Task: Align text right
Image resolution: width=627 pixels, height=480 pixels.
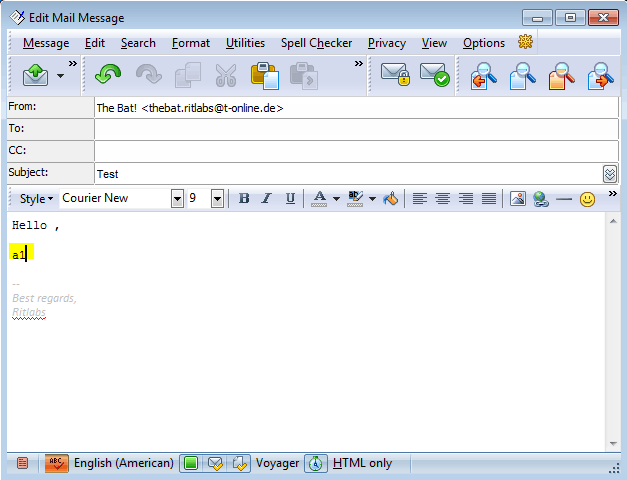Action: (x=466, y=198)
